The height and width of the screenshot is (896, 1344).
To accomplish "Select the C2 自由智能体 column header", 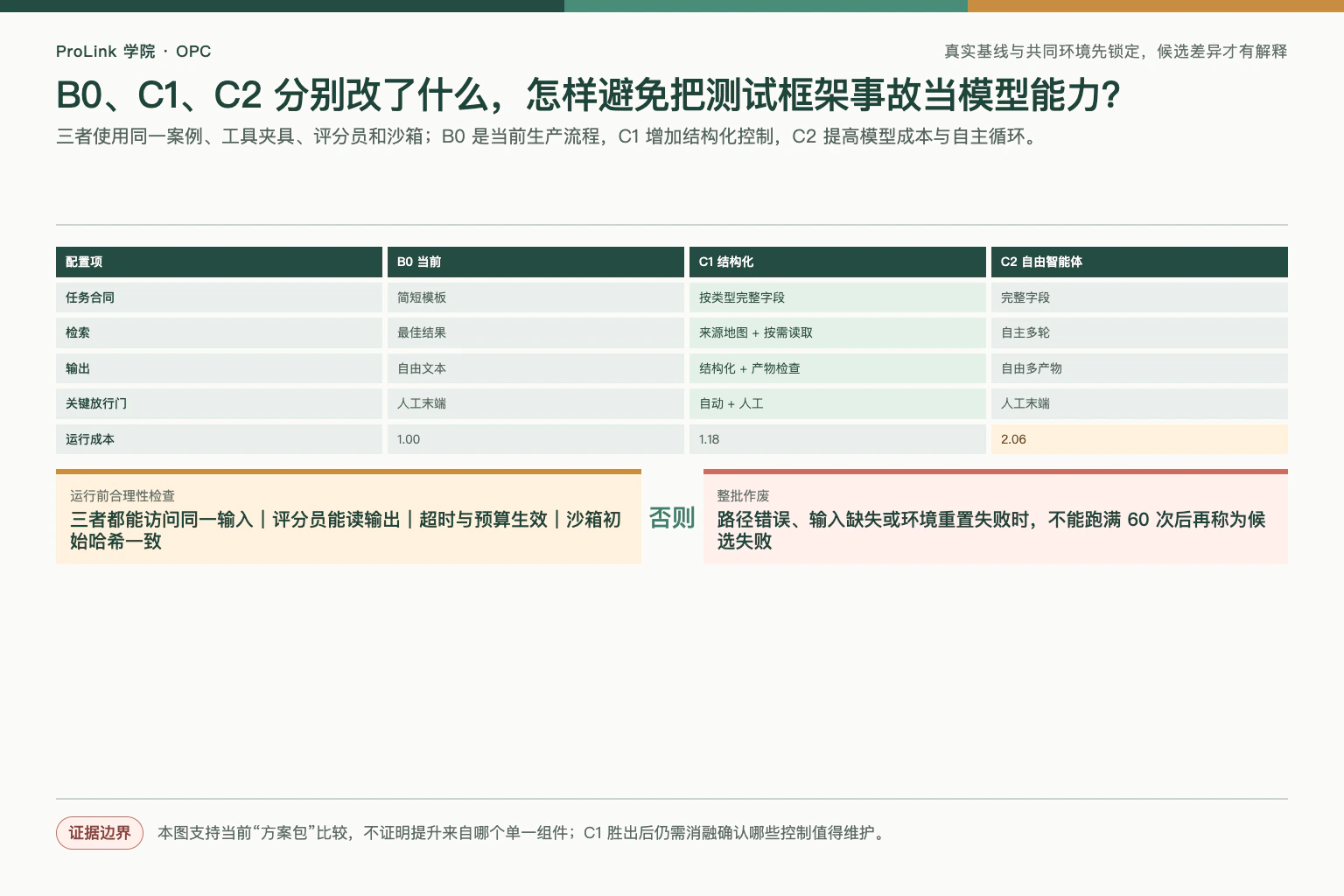I will click(1139, 262).
